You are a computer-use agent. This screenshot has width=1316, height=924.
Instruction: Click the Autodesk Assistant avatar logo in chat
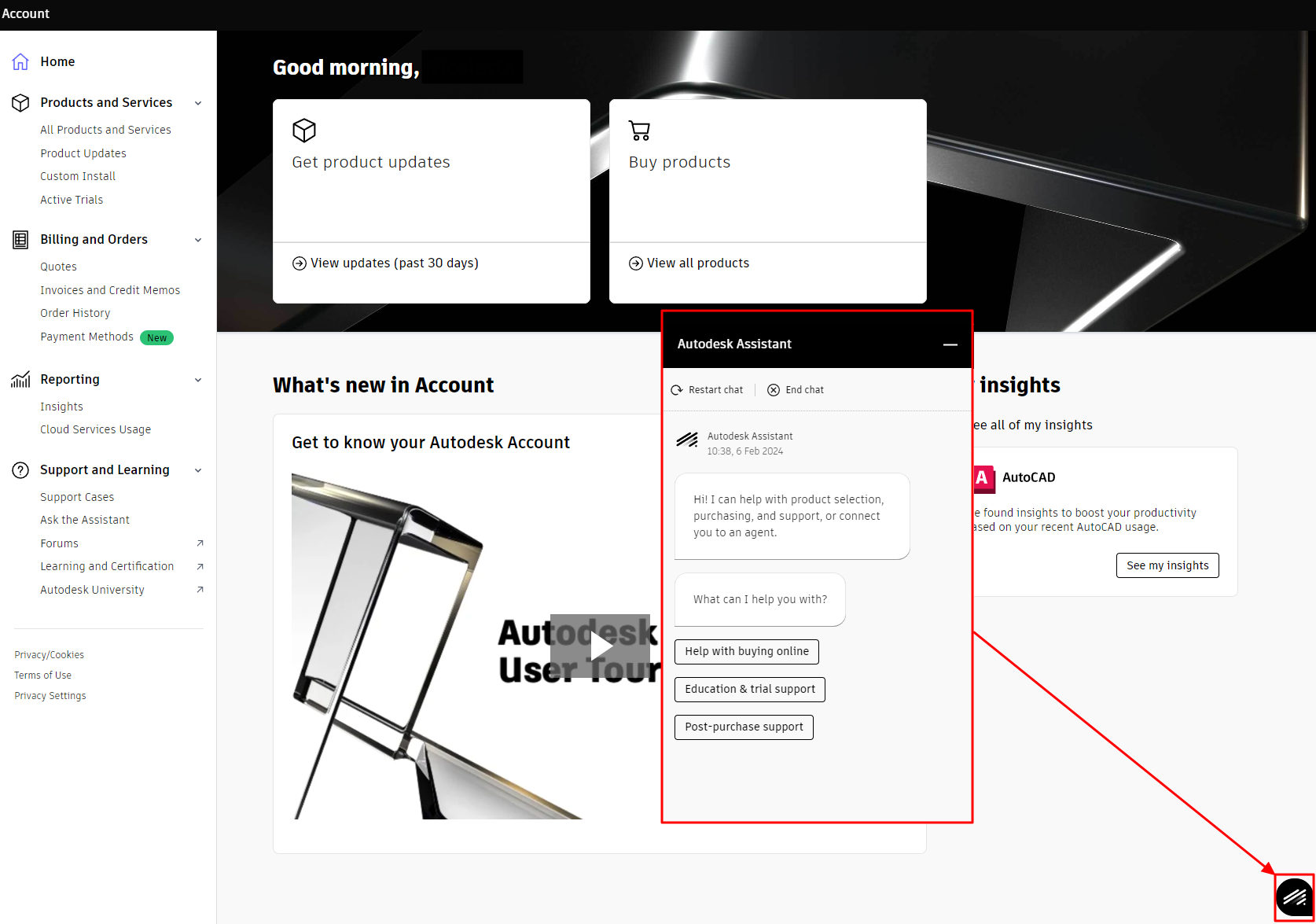click(x=688, y=440)
